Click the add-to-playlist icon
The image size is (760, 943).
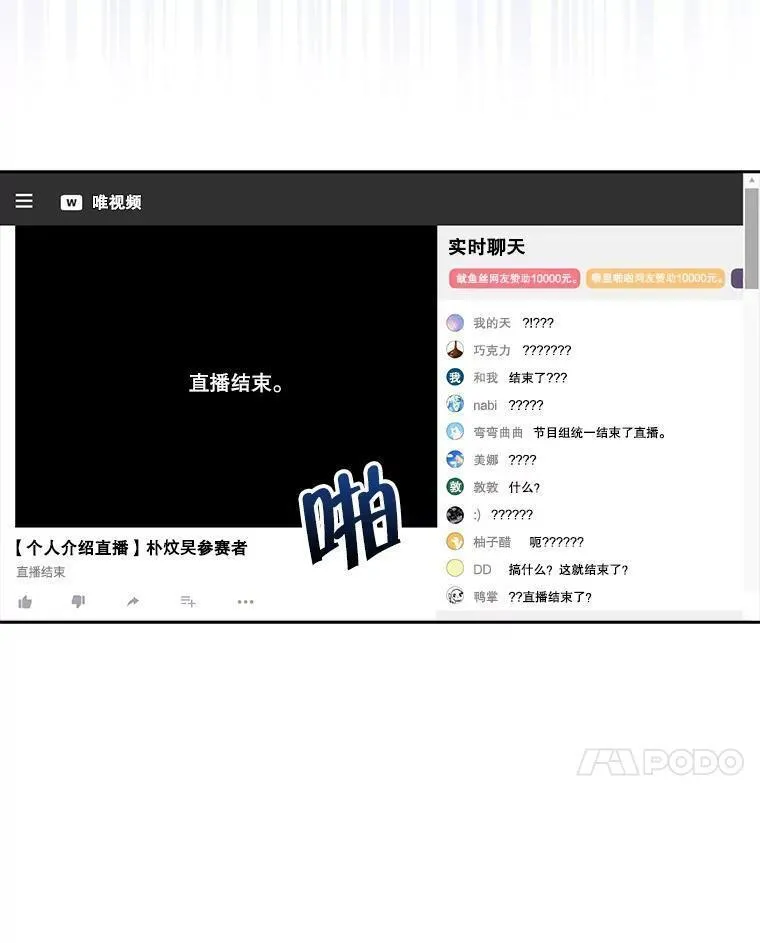click(188, 601)
